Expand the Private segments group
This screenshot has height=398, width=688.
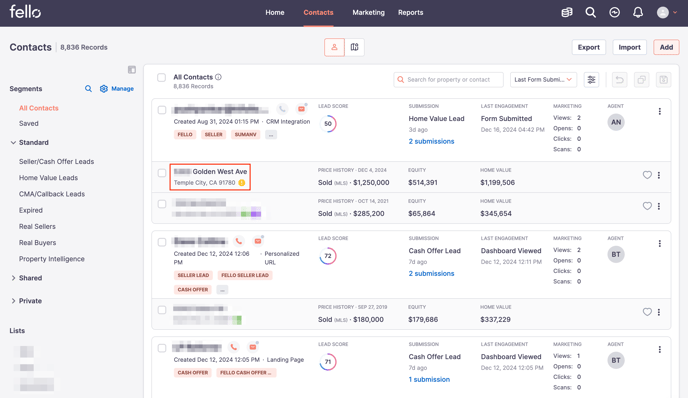pyautogui.click(x=13, y=301)
